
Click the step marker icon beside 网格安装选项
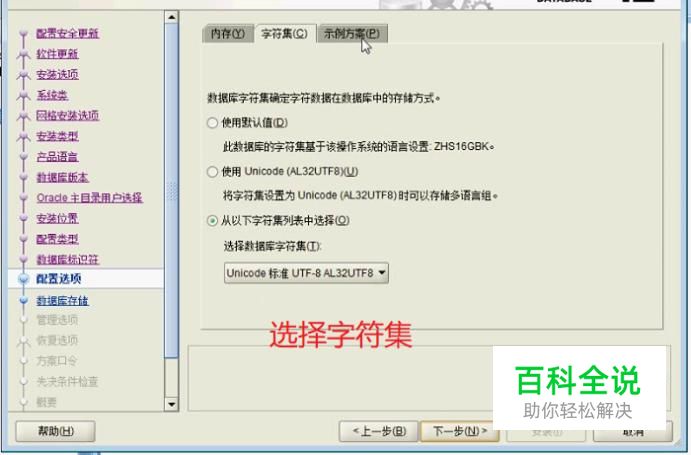23,116
